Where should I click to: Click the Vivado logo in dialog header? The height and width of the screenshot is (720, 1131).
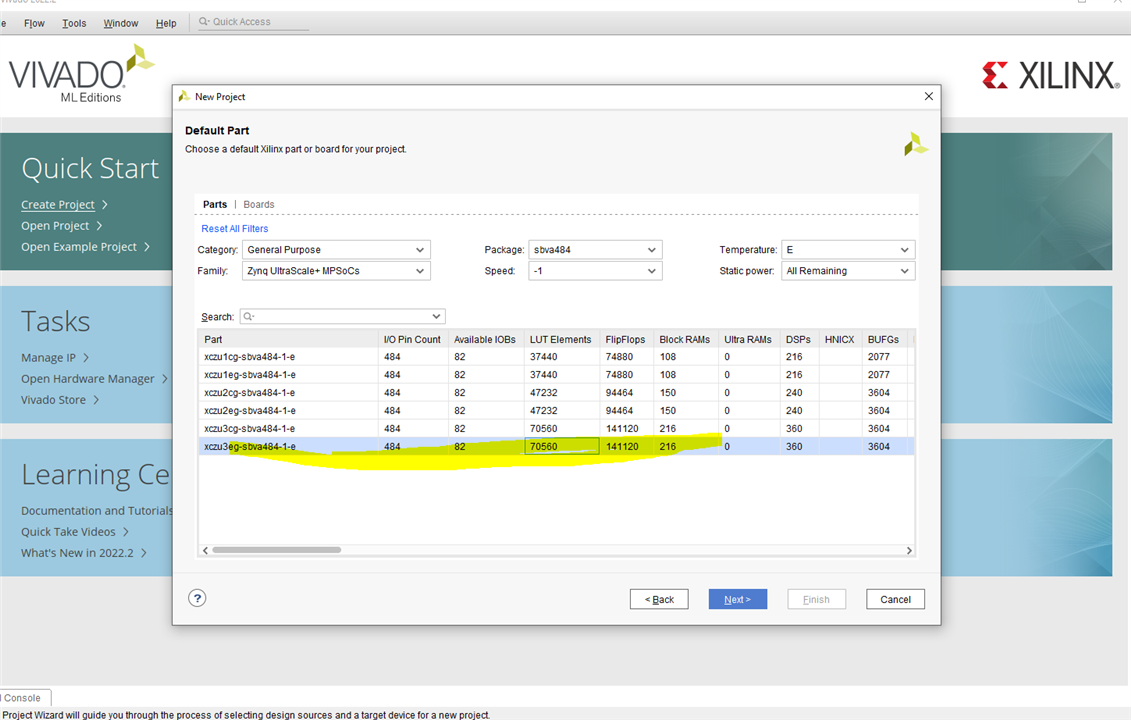coord(915,144)
